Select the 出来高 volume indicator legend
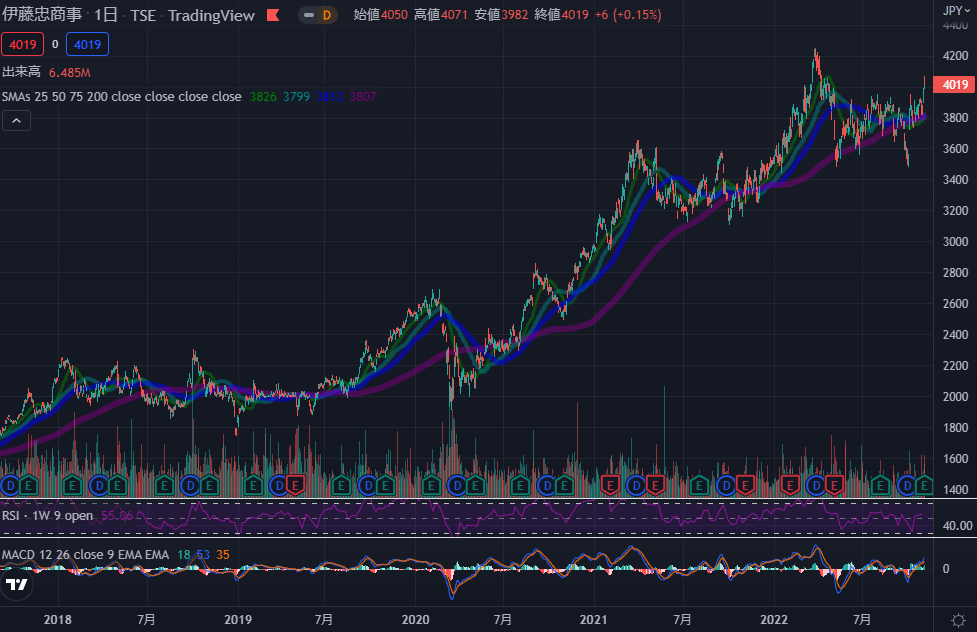 [x=21, y=72]
